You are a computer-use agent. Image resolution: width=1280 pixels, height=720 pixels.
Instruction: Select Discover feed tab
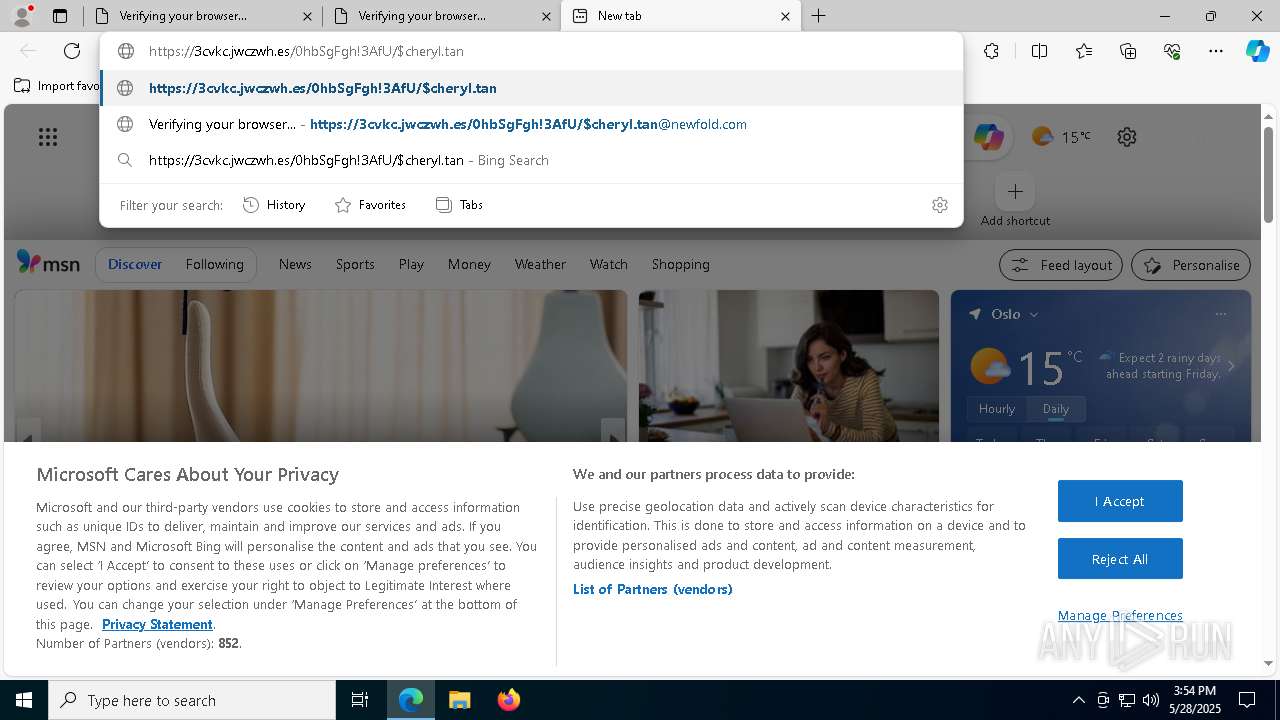coord(135,264)
